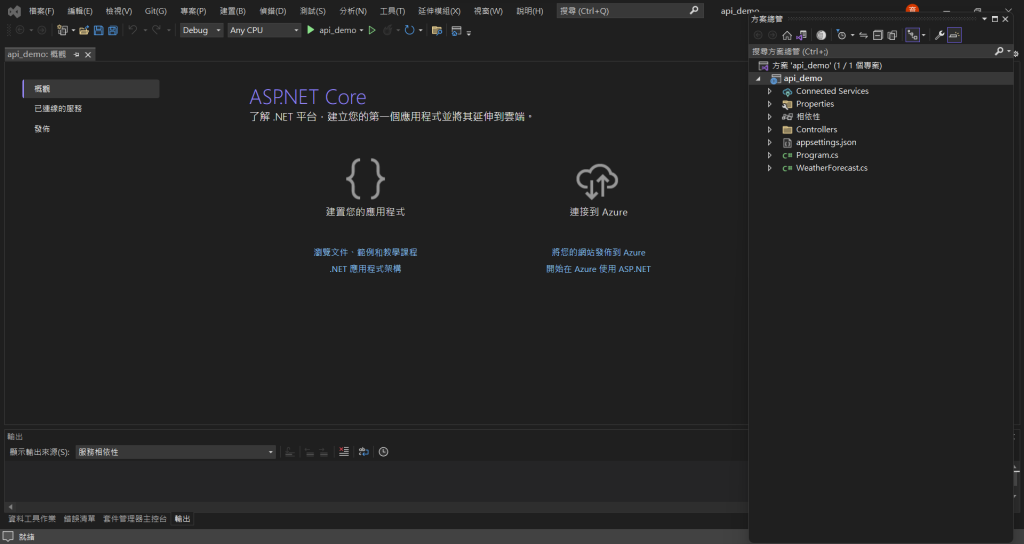1024x544 pixels.
Task: Open the Git(G) menu
Action: pyautogui.click(x=155, y=11)
